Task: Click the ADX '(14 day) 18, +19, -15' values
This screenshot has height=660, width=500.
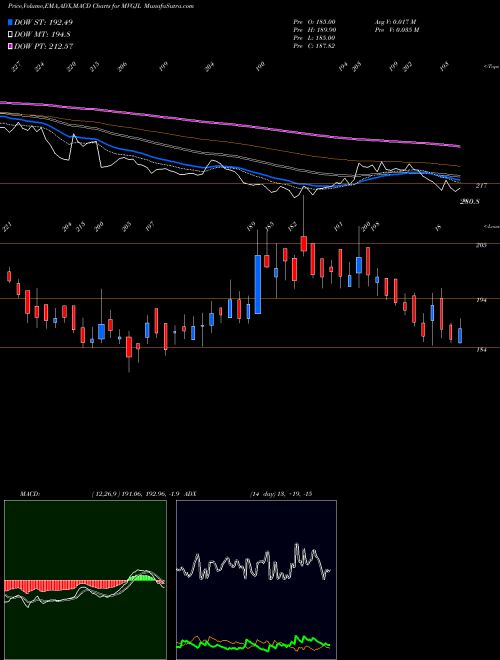Action: [x=281, y=494]
